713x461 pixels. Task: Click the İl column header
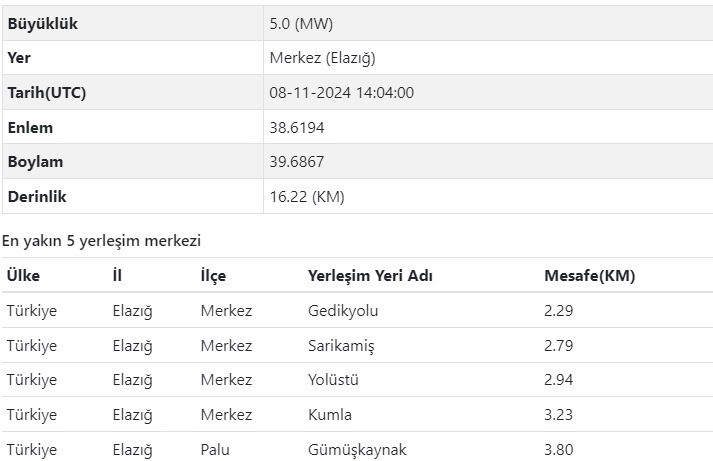tap(117, 276)
